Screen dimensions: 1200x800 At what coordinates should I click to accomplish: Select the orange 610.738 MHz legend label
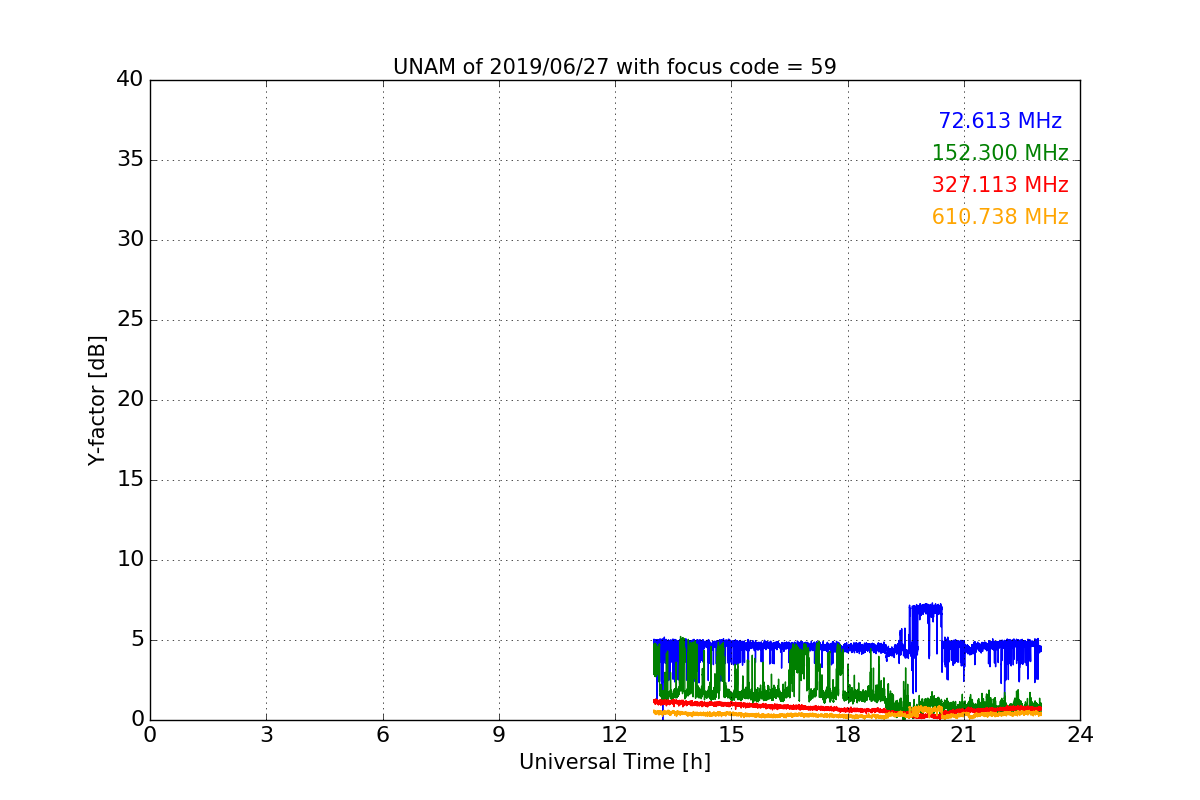(x=1000, y=217)
